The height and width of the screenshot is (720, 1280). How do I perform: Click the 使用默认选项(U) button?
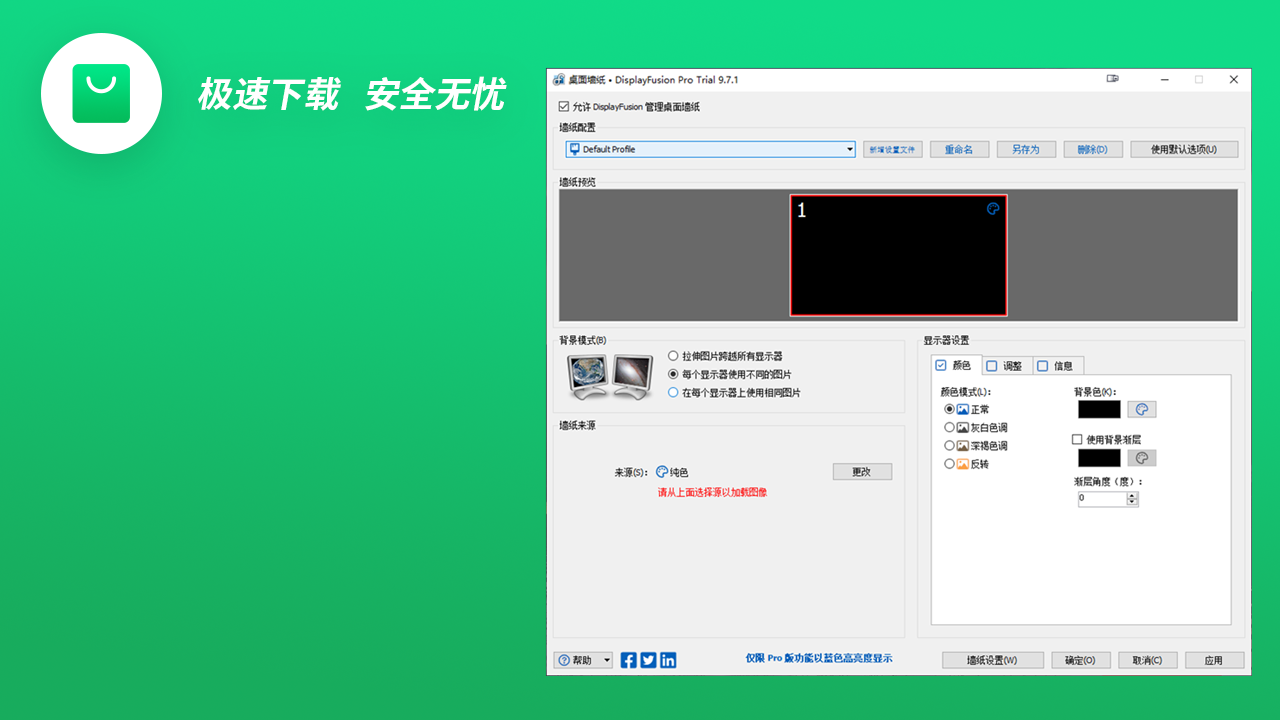(x=1184, y=149)
